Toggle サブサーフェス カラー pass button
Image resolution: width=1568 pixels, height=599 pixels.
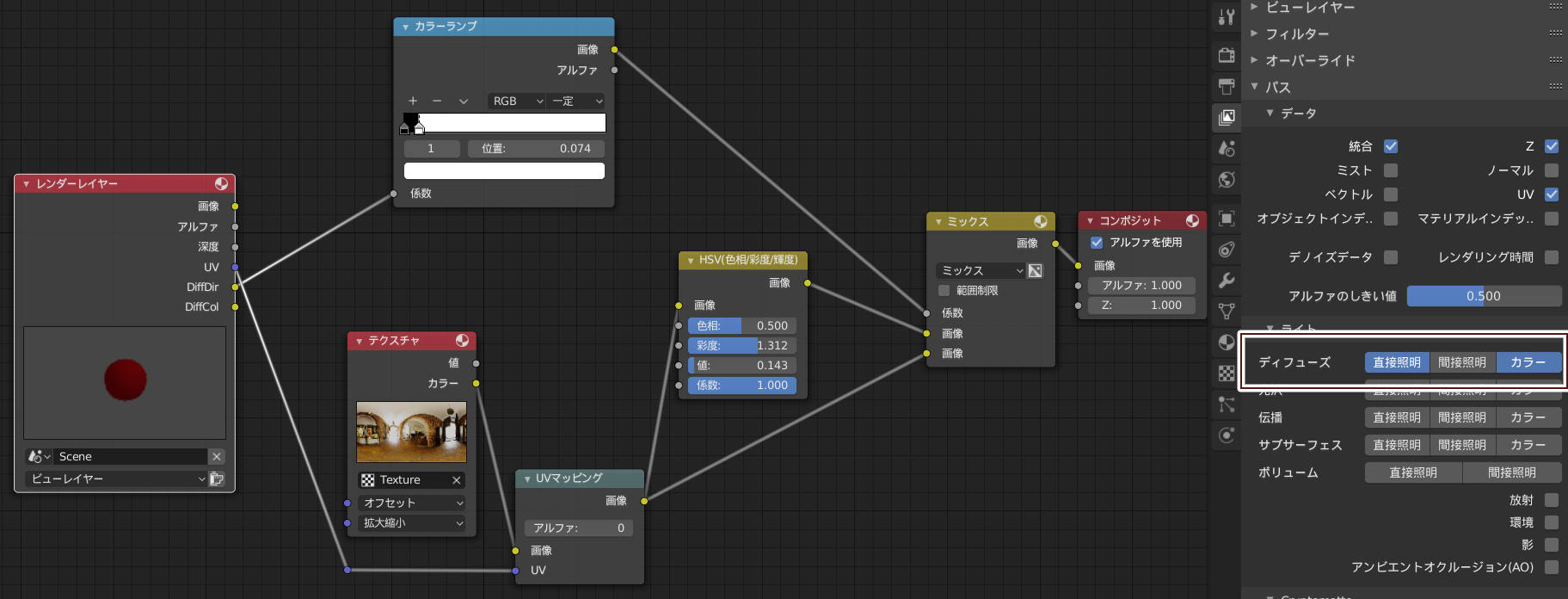click(1528, 445)
